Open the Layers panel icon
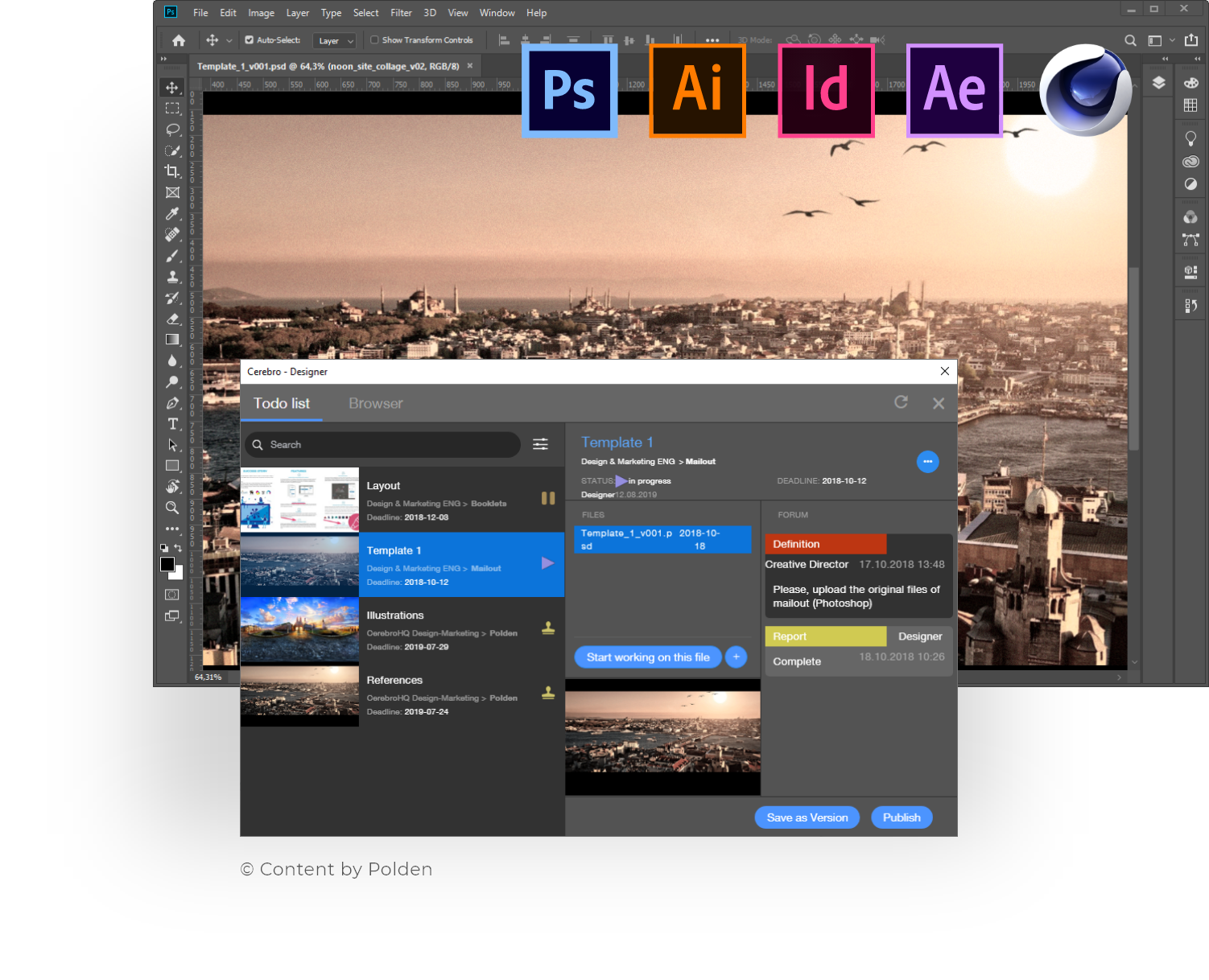Viewport: 1209px width, 980px height. click(1158, 83)
